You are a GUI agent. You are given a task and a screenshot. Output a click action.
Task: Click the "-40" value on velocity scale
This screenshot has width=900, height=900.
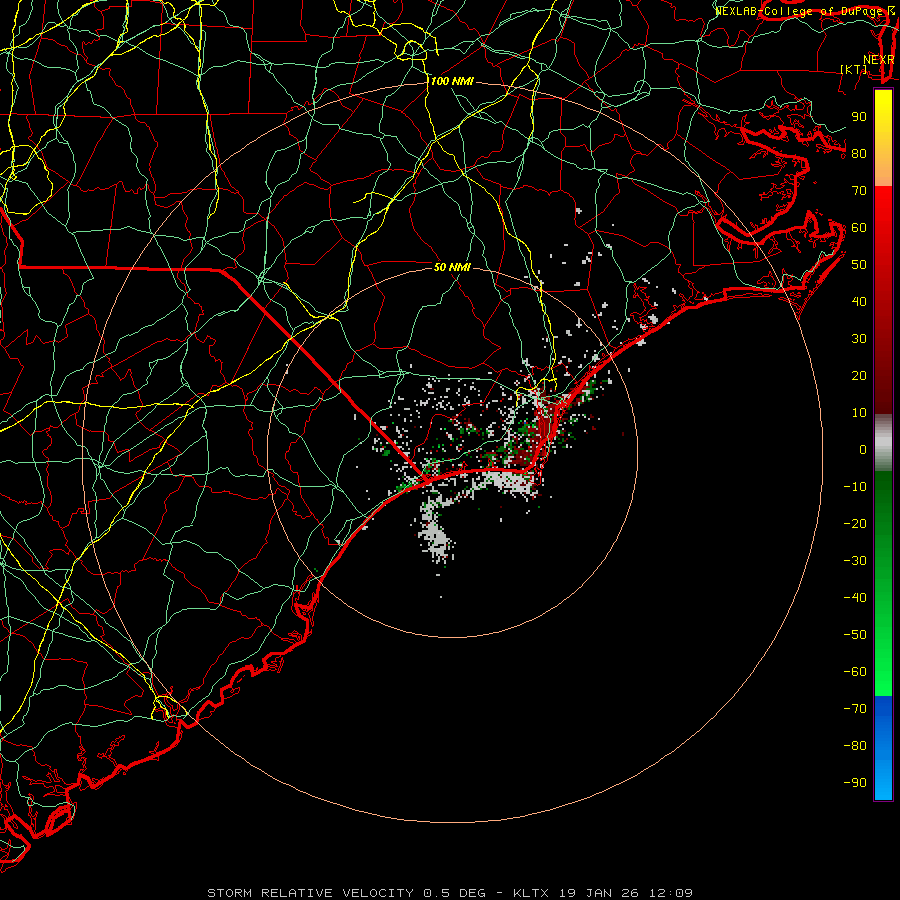855,598
